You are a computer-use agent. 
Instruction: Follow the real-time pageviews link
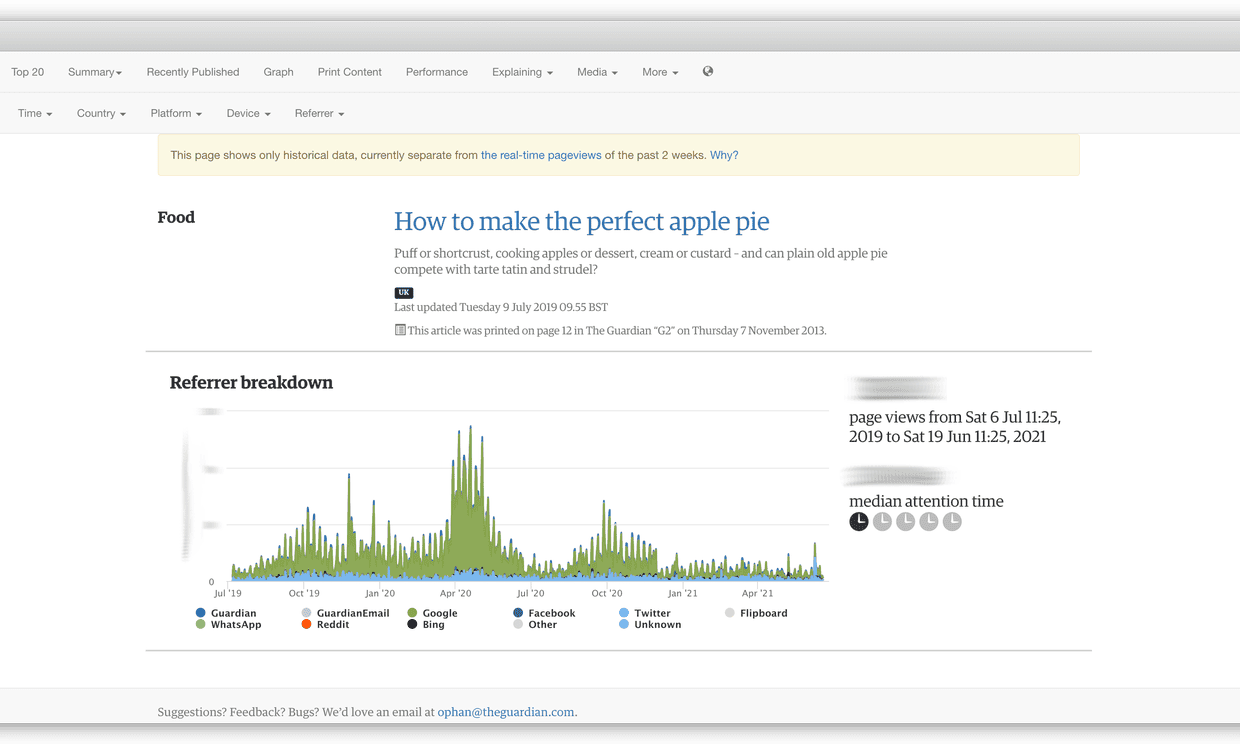click(x=541, y=155)
